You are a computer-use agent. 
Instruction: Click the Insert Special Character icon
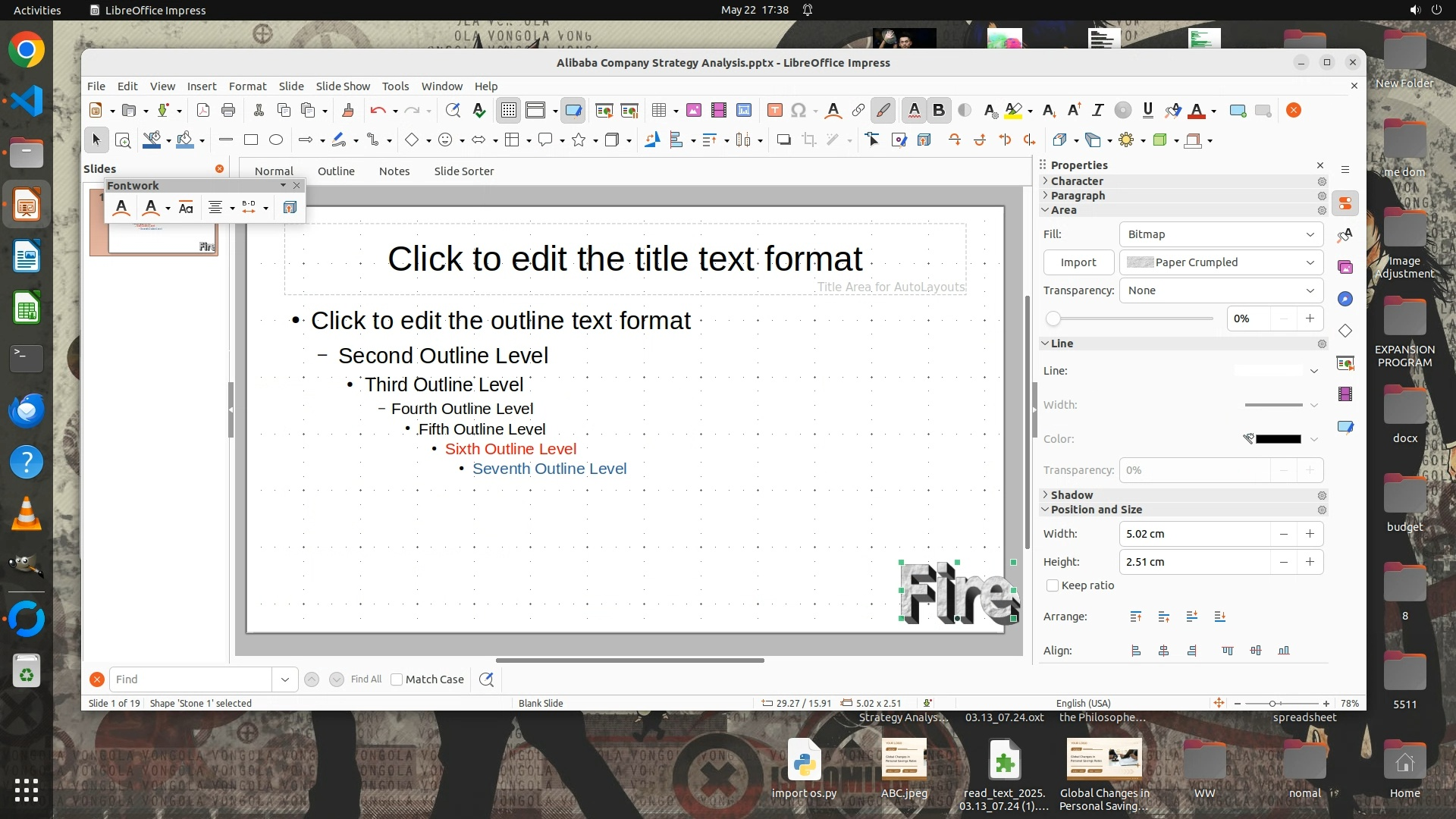point(798,111)
